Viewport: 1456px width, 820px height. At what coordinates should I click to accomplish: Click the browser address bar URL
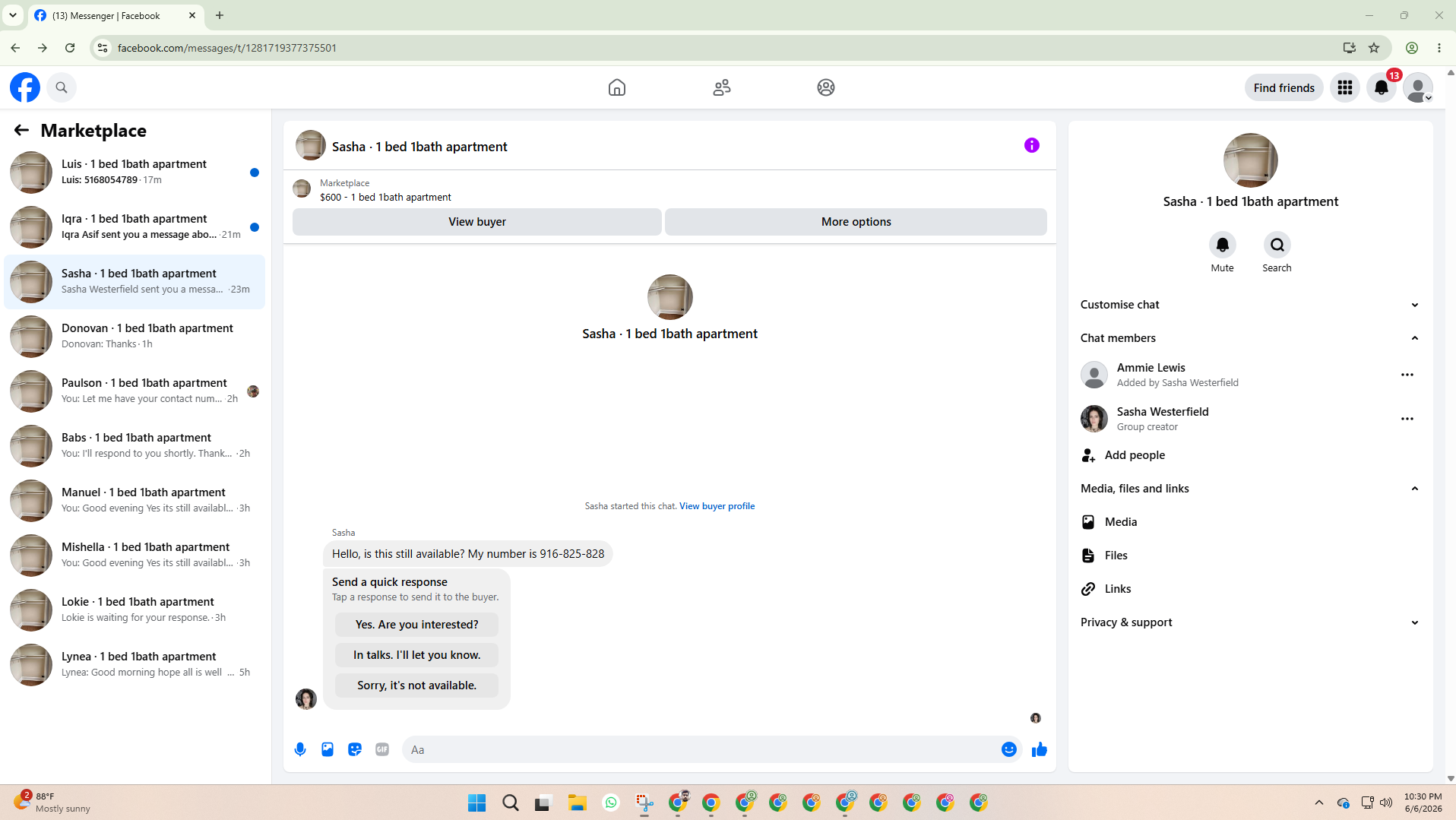click(x=227, y=48)
